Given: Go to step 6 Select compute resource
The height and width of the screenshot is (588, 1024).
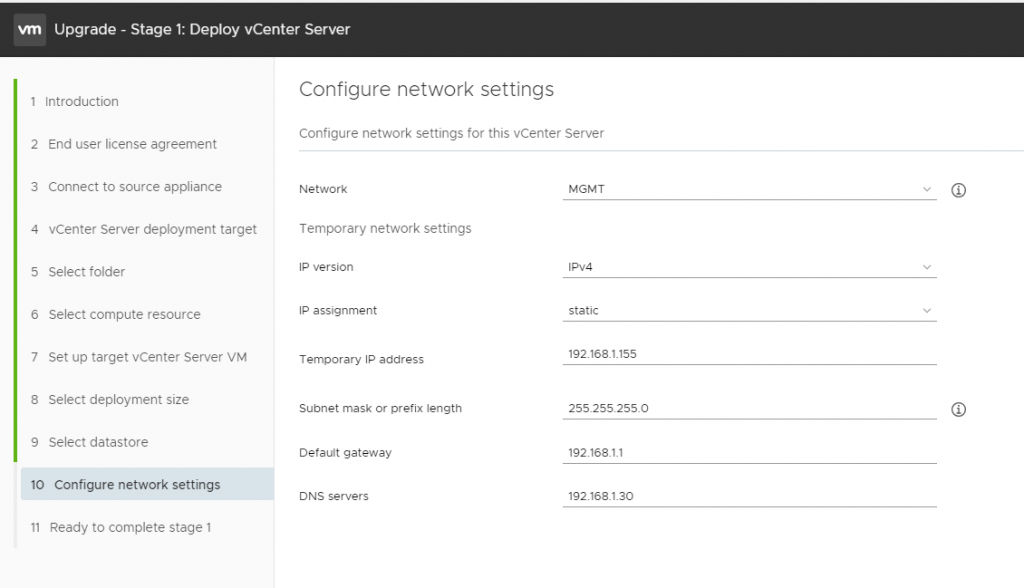Looking at the screenshot, I should click(x=116, y=314).
